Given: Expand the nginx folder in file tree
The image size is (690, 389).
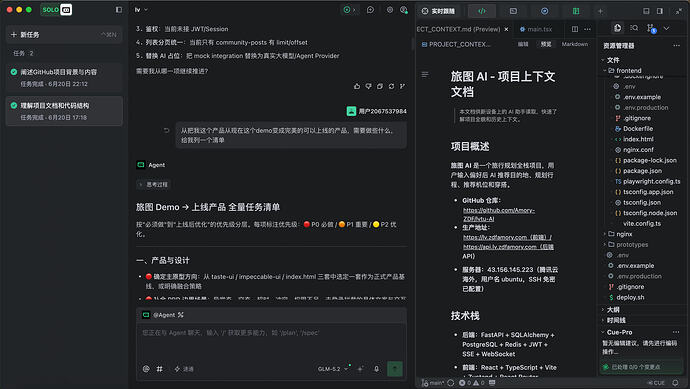Looking at the screenshot, I should pyautogui.click(x=624, y=234).
